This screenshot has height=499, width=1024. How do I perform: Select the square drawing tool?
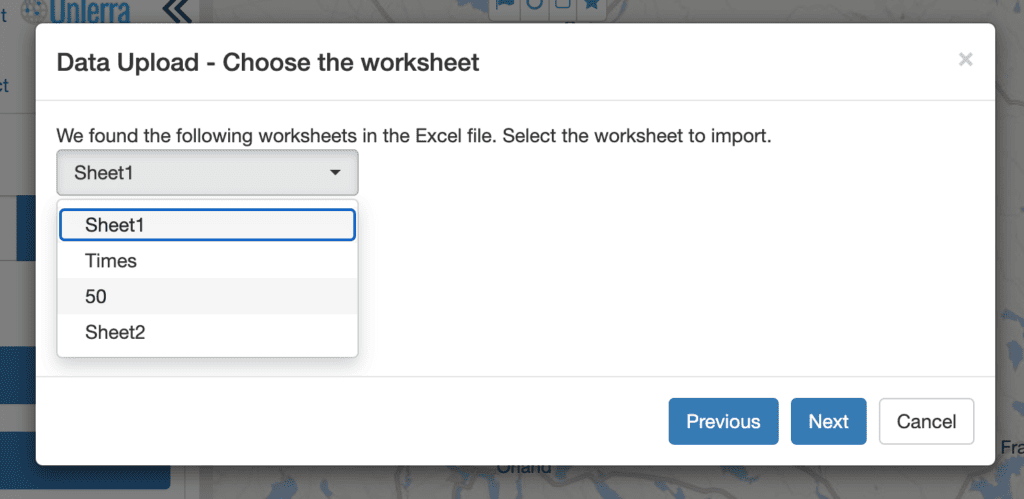tap(563, 6)
